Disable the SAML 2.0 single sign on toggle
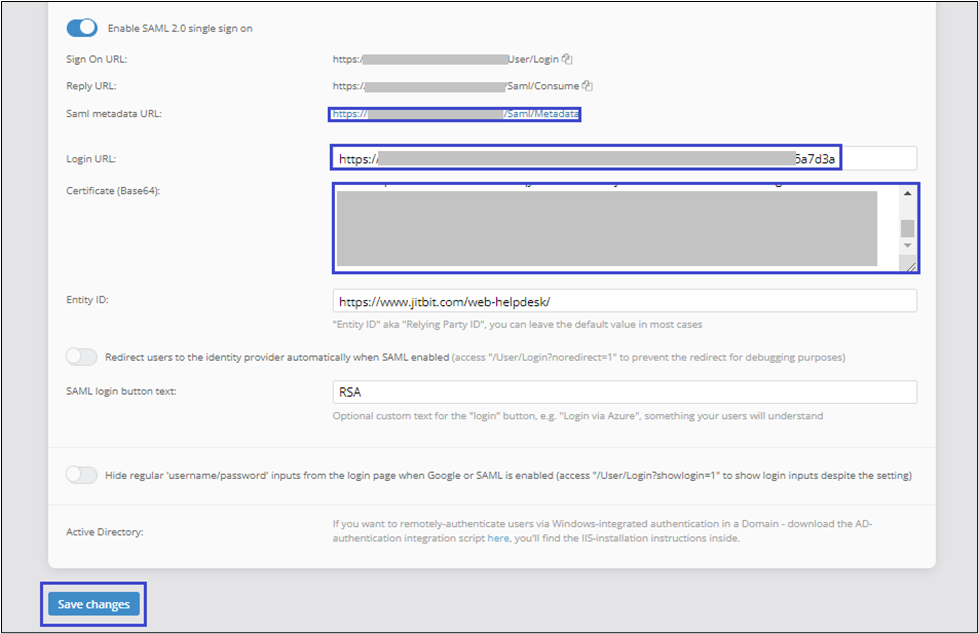979x634 pixels. pyautogui.click(x=82, y=28)
